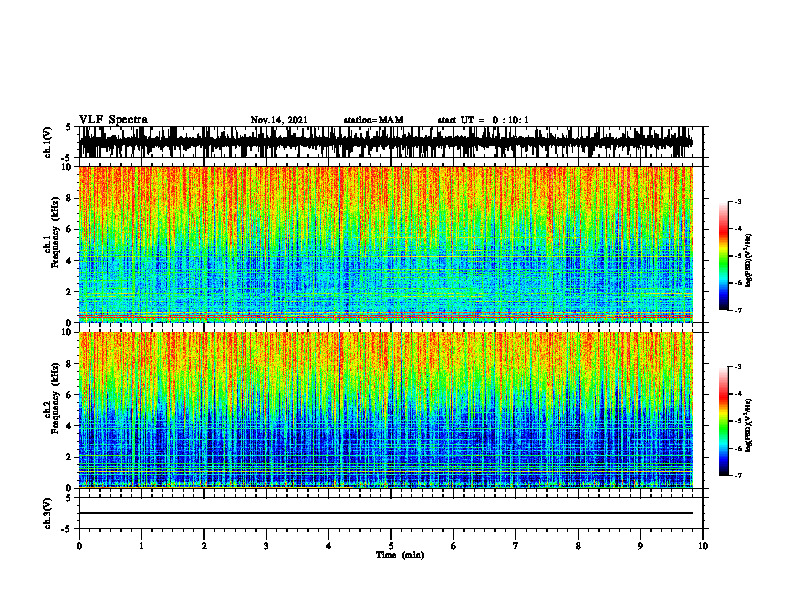Screen dimensions: 792x612
Task: Select the date text "Nov.14, 2021"
Action: [x=279, y=120]
